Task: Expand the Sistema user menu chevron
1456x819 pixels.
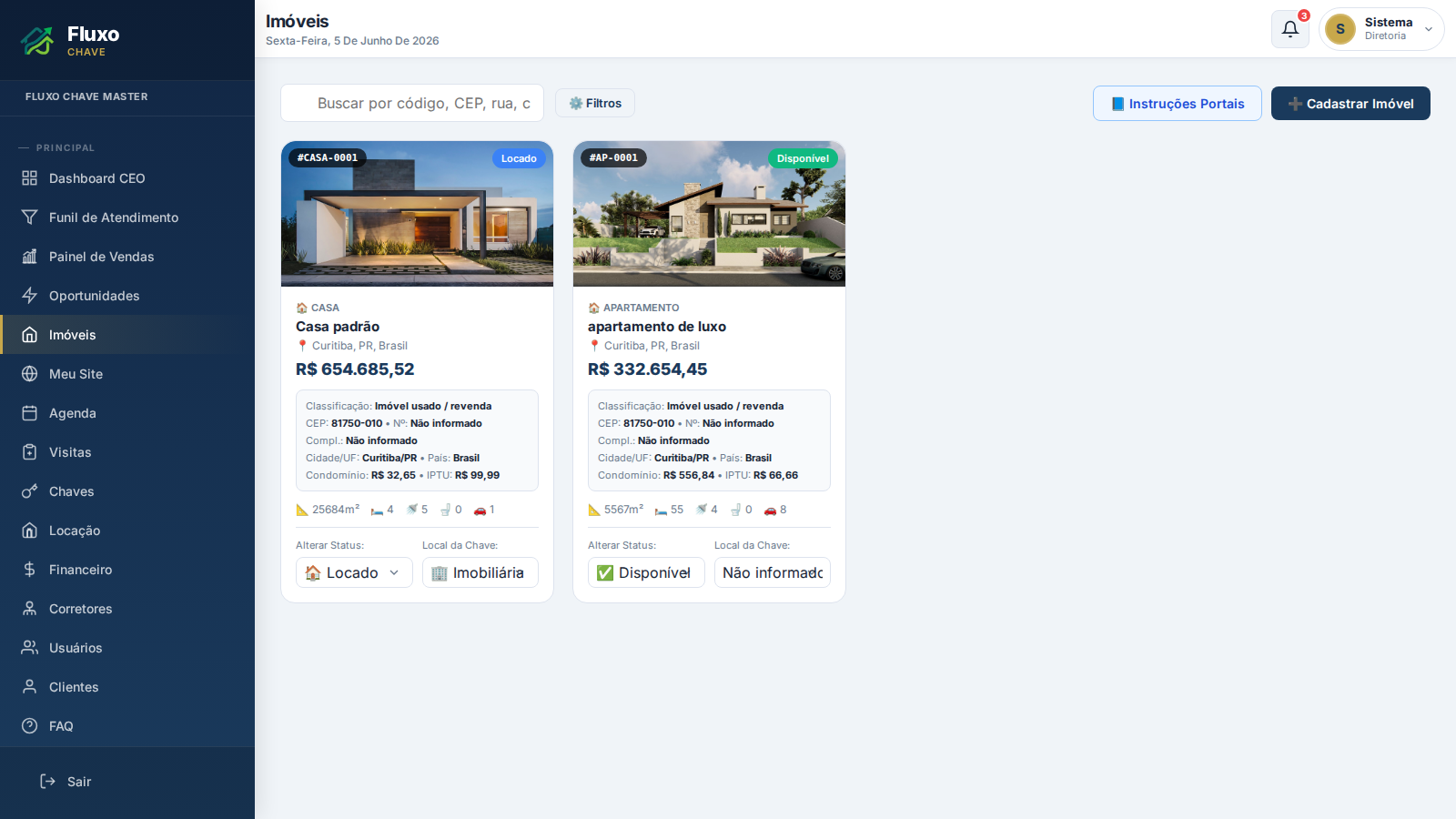Action: (x=1429, y=29)
